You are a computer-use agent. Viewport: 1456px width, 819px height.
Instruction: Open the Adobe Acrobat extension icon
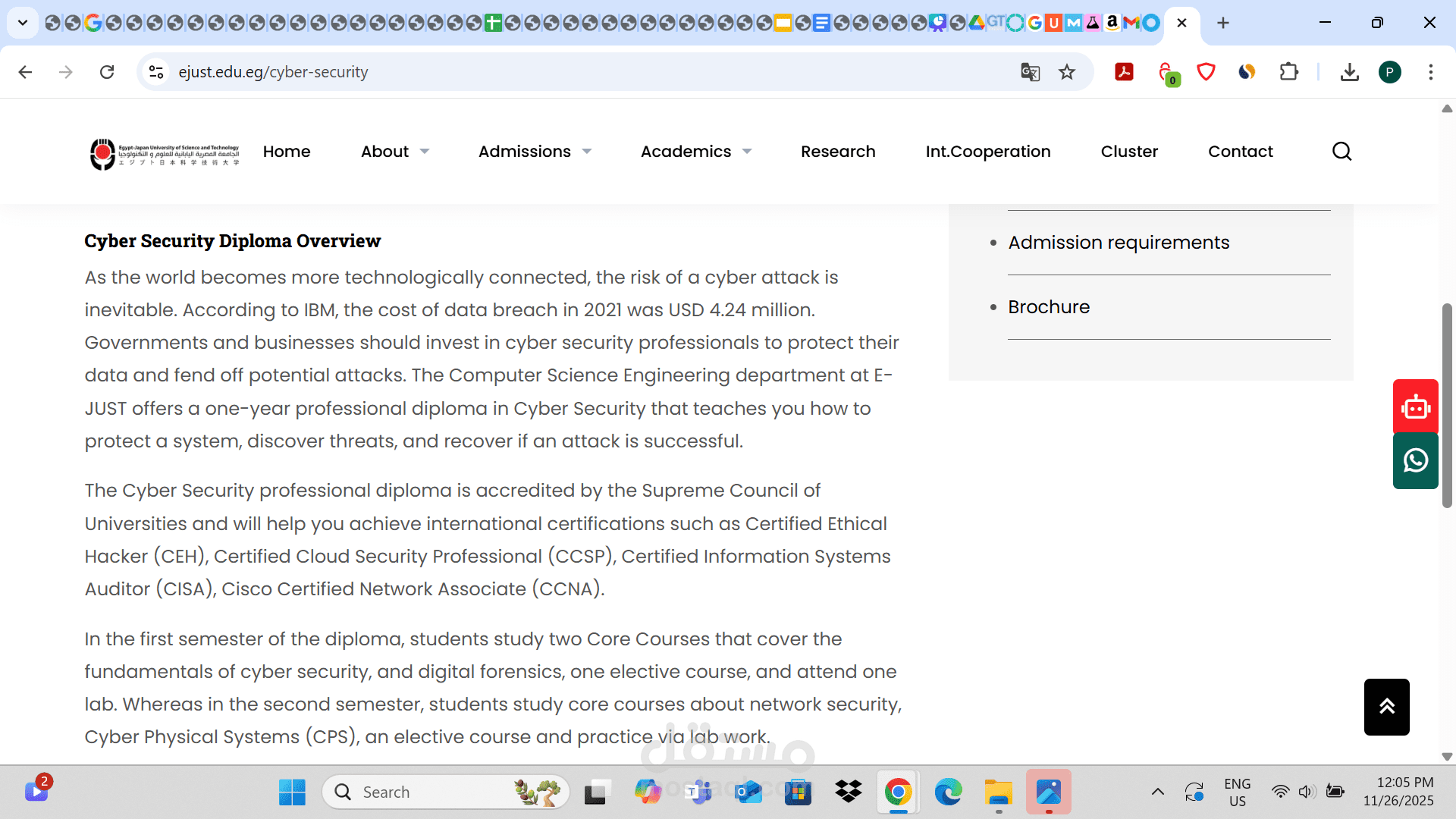tap(1124, 72)
